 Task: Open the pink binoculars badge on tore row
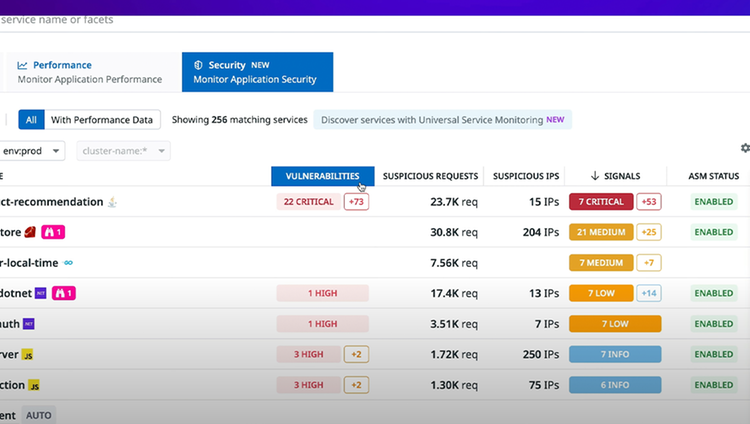point(53,232)
